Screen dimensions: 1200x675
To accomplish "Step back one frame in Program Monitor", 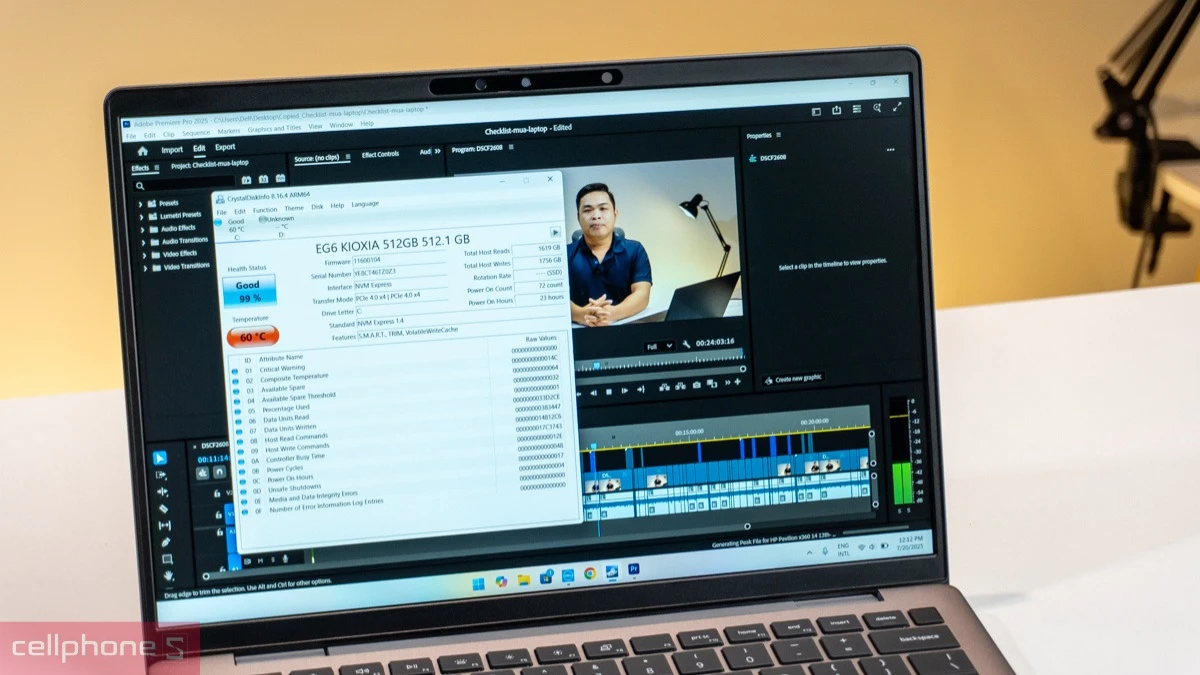I will click(x=594, y=392).
